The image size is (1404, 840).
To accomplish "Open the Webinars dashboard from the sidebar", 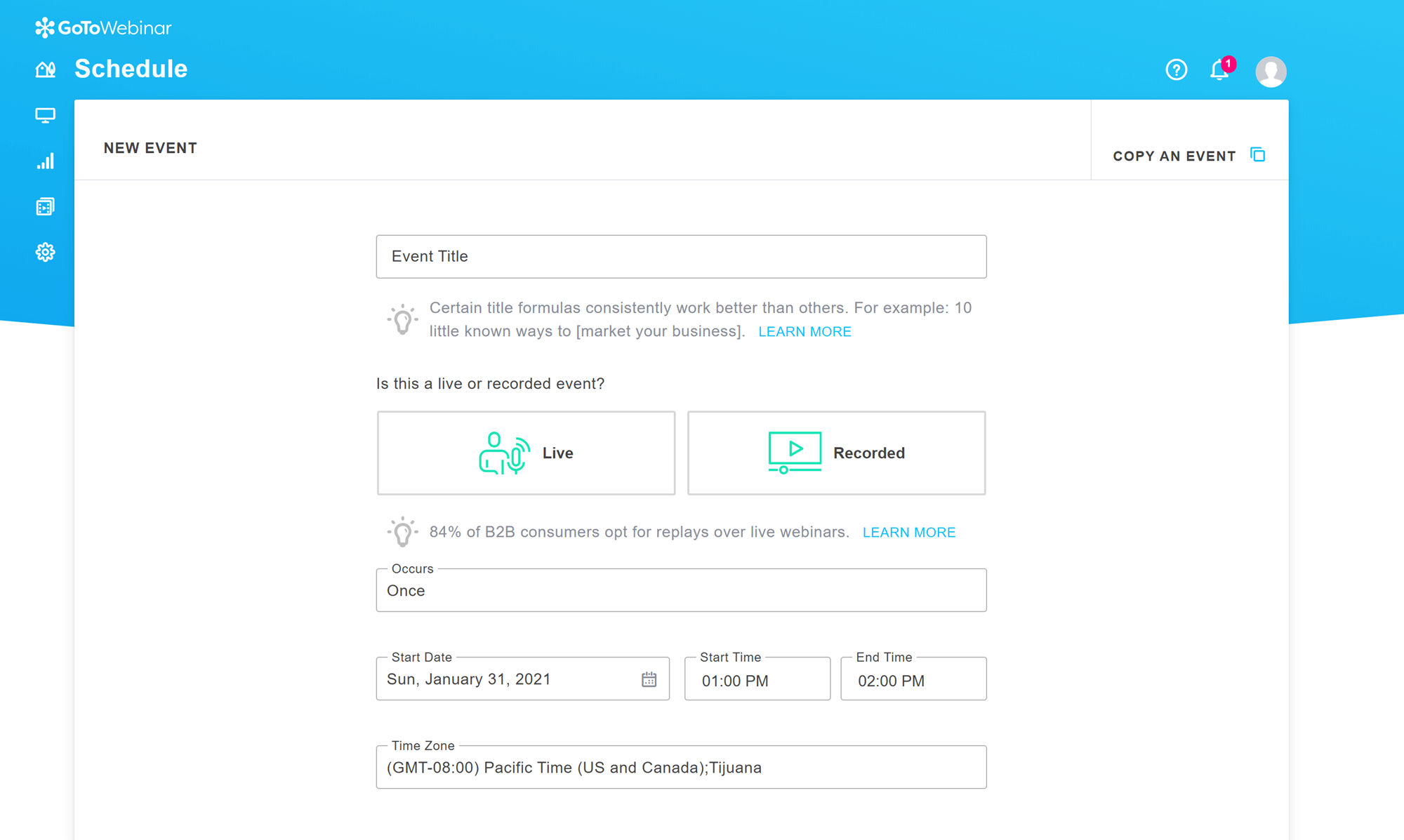I will point(45,114).
